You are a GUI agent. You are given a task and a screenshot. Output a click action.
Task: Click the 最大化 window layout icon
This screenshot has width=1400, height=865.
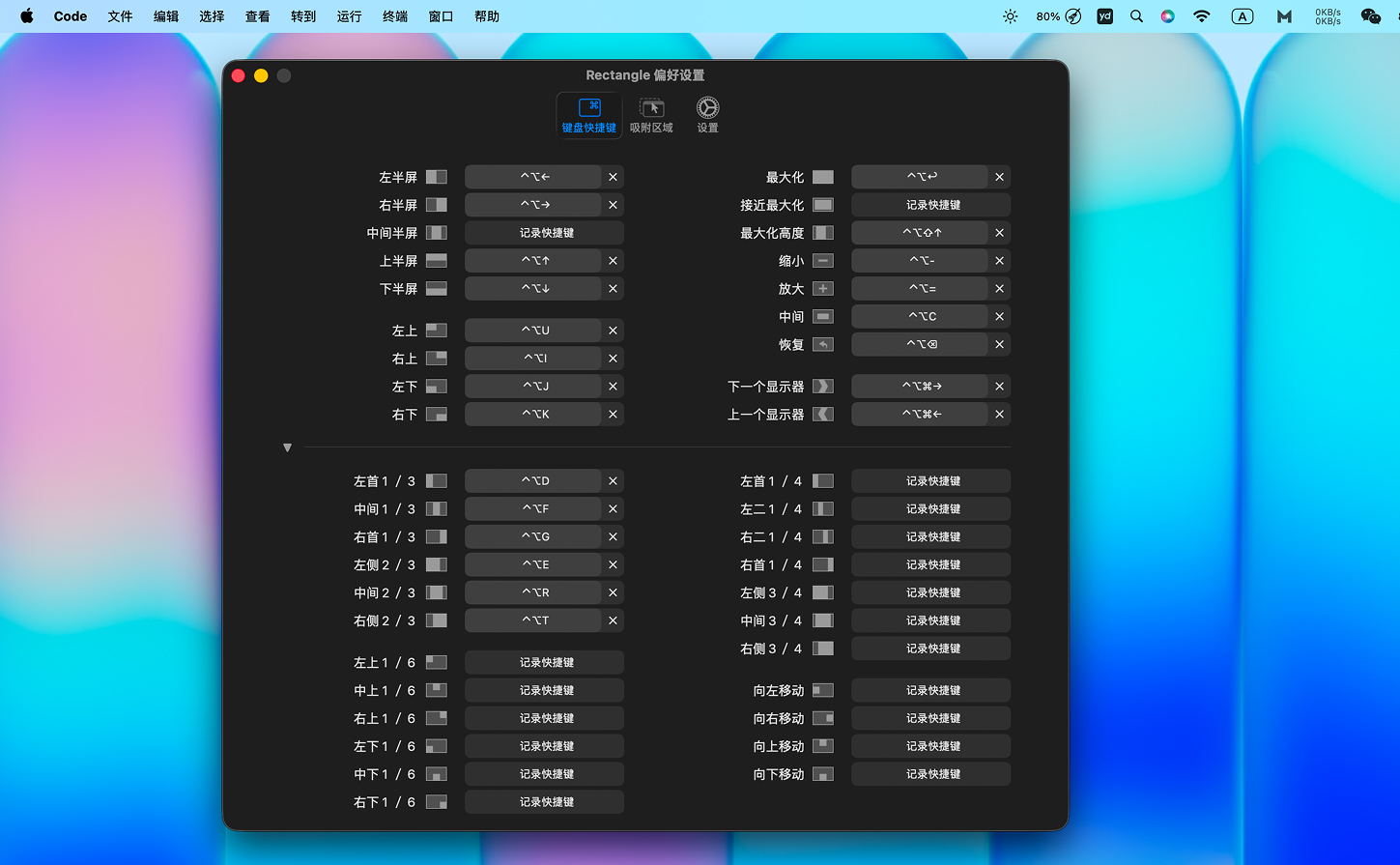822,177
